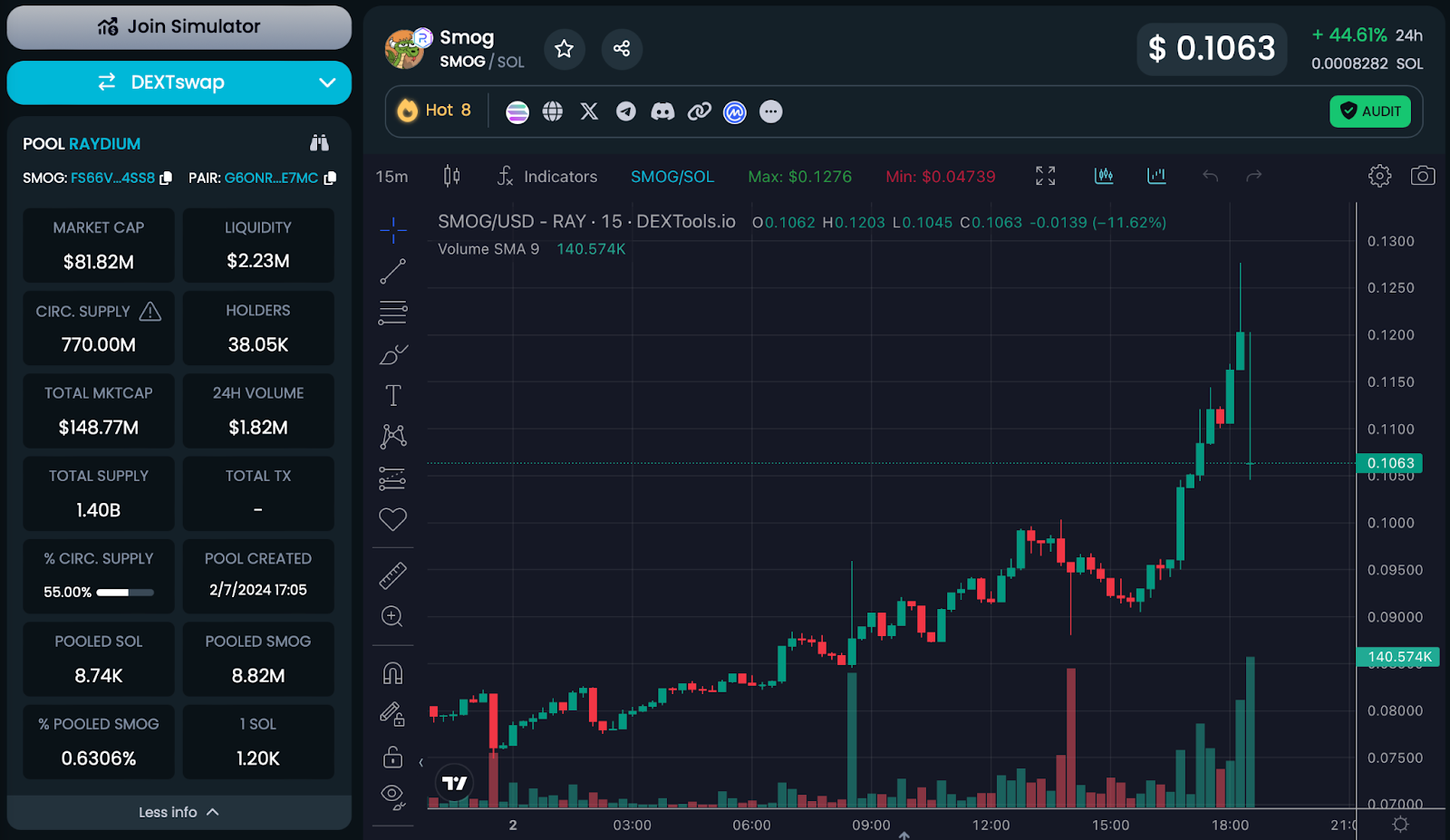Click the $ 0.1063 price display
Image resolution: width=1450 pixels, height=840 pixels.
point(1212,49)
